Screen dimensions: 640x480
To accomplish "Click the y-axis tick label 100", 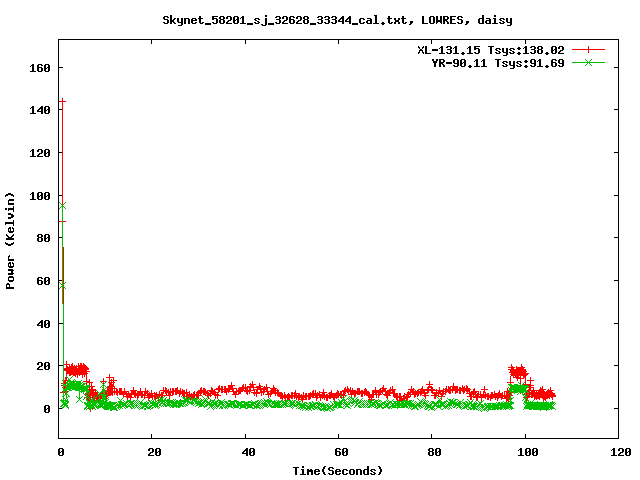I will tap(40, 196).
